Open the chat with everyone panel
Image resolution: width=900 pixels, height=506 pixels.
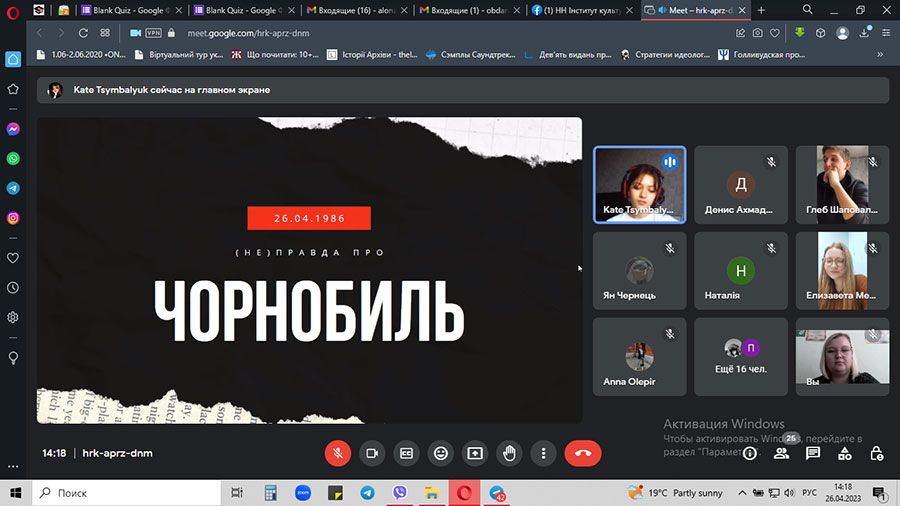point(813,453)
